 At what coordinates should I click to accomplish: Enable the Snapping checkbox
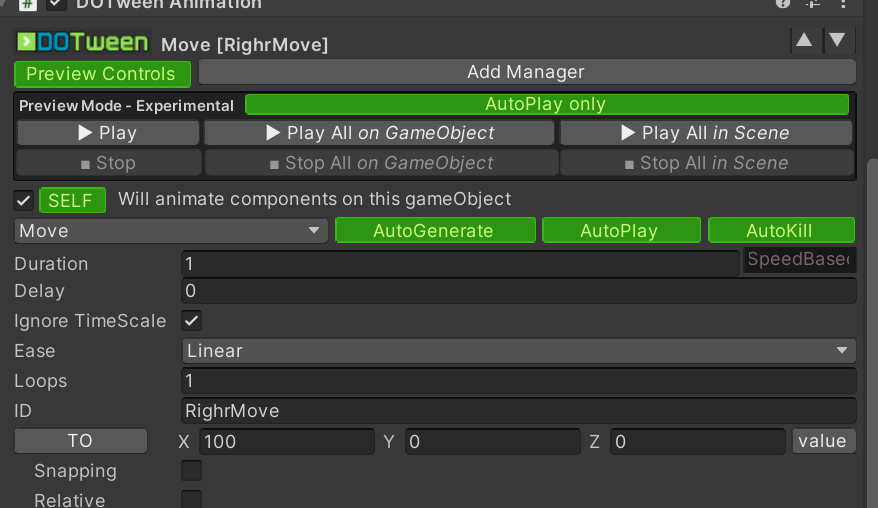click(x=192, y=471)
